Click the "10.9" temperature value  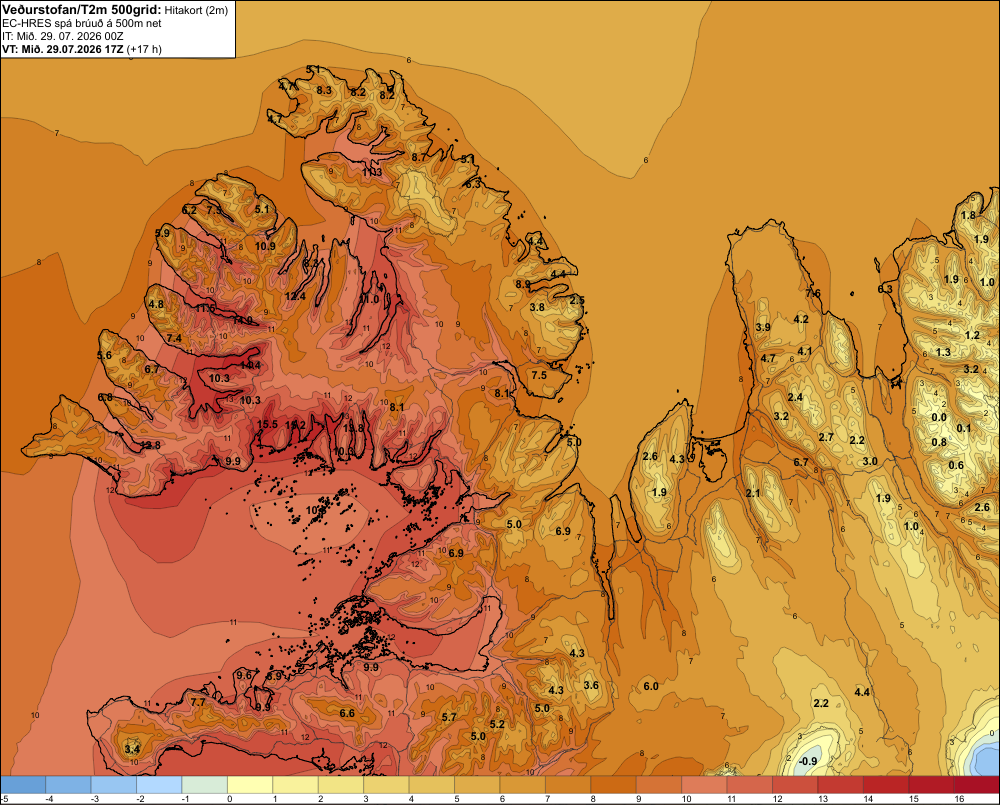(265, 246)
